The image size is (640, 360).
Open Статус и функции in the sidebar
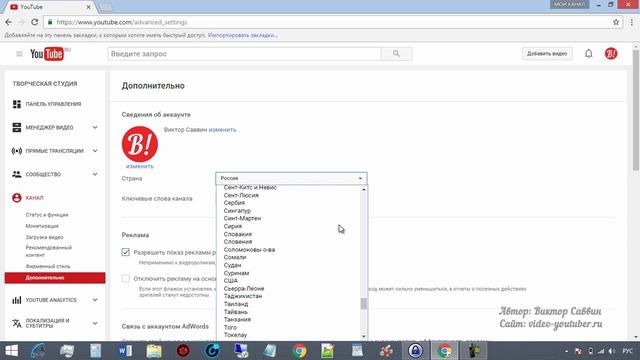(47, 215)
